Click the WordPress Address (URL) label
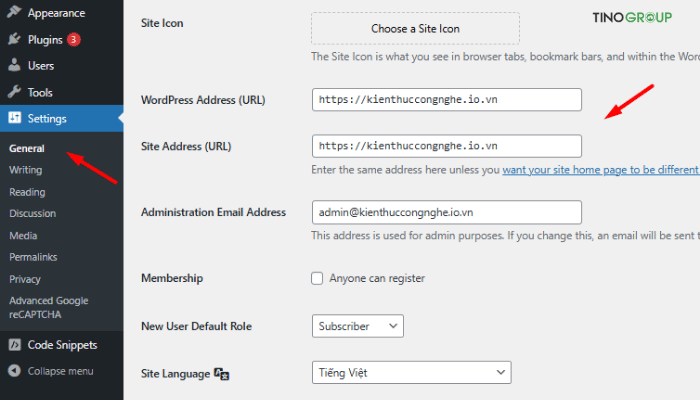The image size is (700, 400). pos(203,100)
